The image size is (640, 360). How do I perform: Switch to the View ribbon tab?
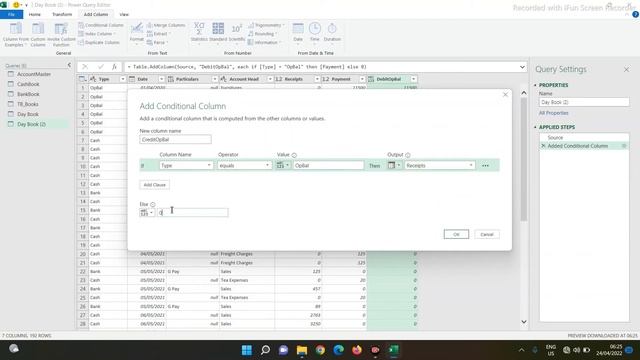point(124,14)
